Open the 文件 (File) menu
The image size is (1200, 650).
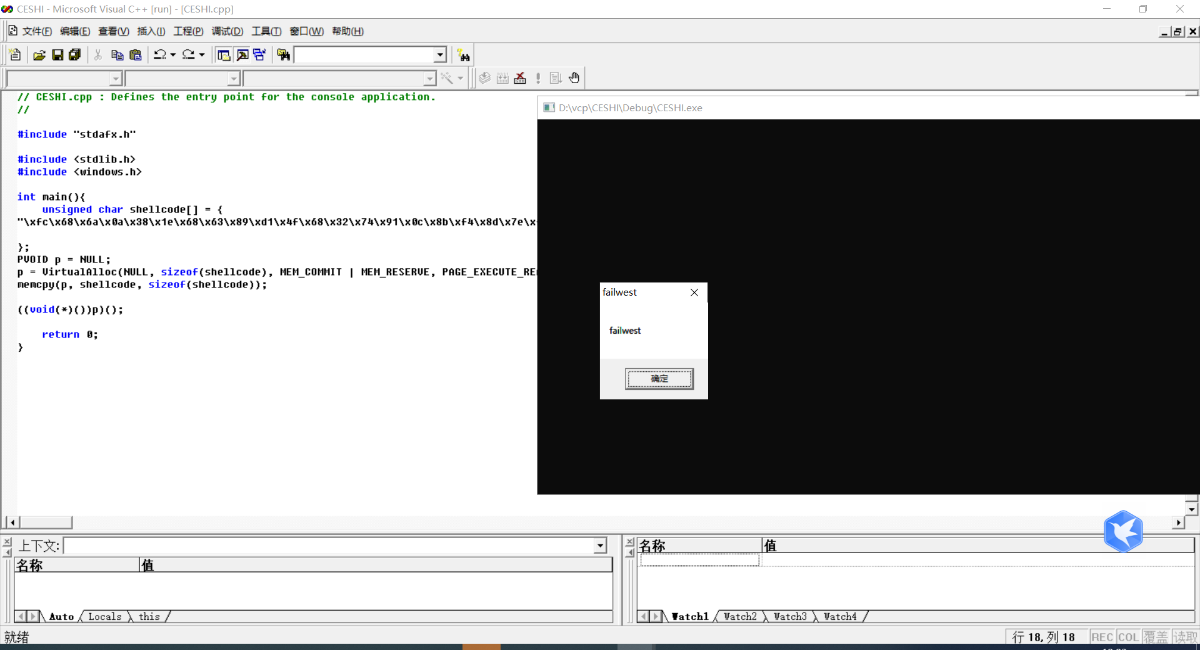point(37,31)
